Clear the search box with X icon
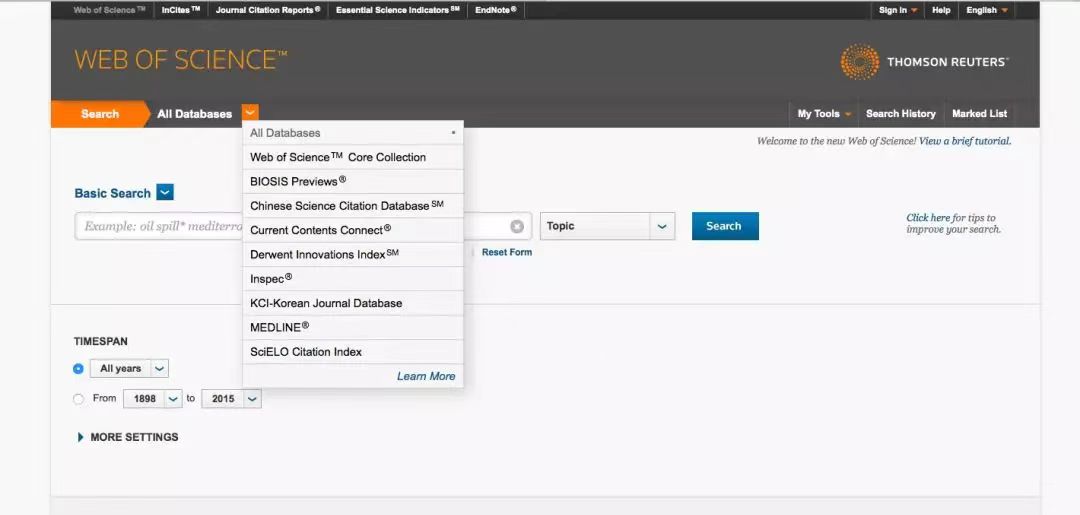The height and width of the screenshot is (515, 1080). click(x=517, y=227)
